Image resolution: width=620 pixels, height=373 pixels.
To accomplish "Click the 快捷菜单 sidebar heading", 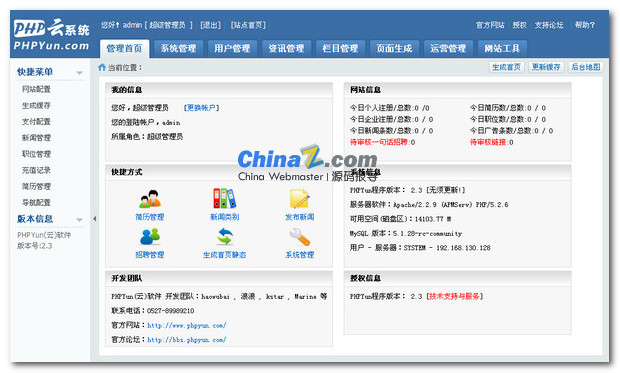I will (35, 72).
